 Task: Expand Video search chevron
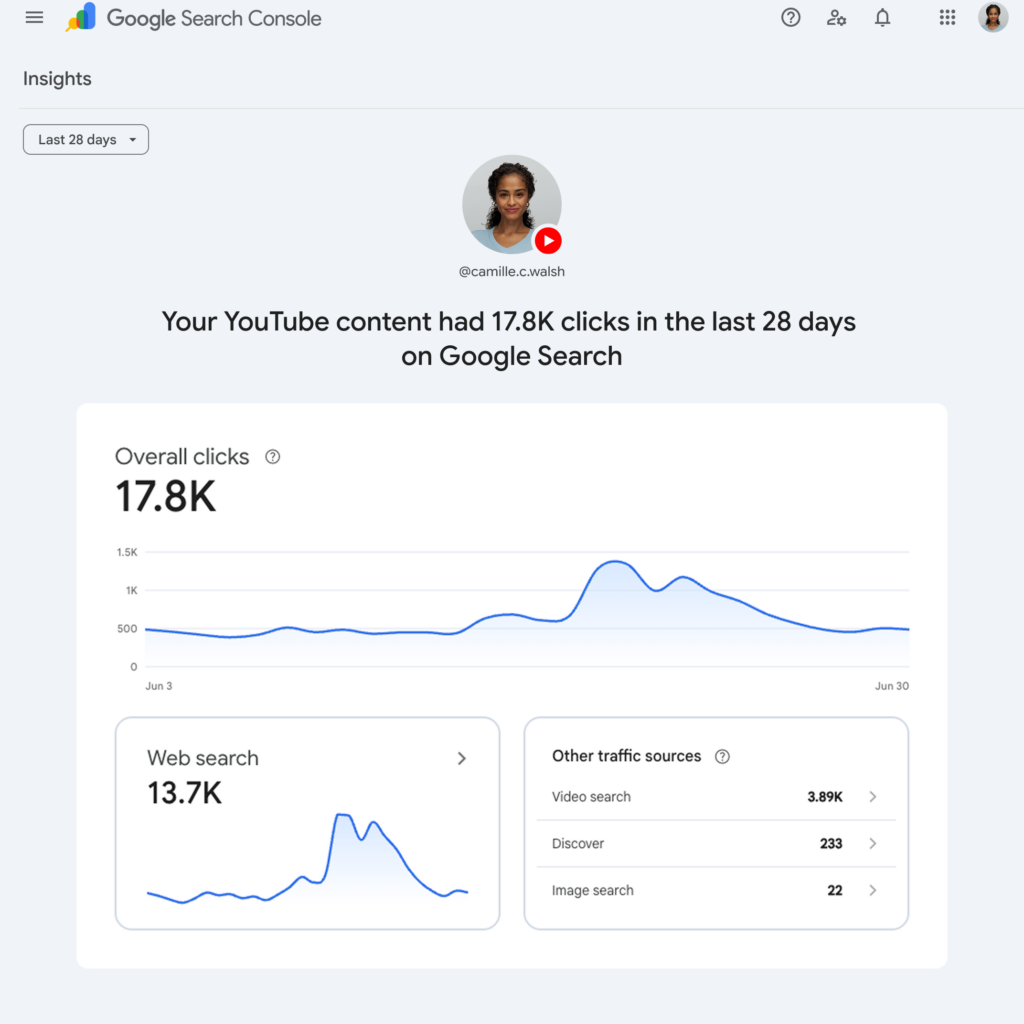pos(872,797)
